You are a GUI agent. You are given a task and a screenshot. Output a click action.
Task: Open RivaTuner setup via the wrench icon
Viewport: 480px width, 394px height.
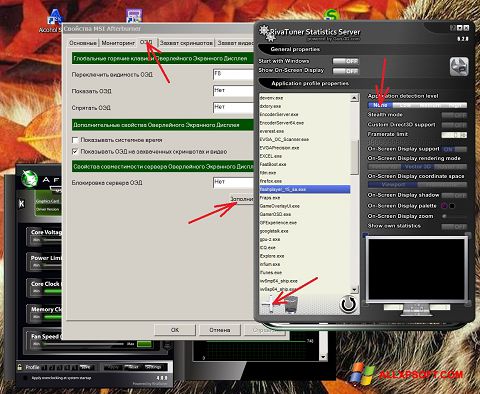point(459,66)
